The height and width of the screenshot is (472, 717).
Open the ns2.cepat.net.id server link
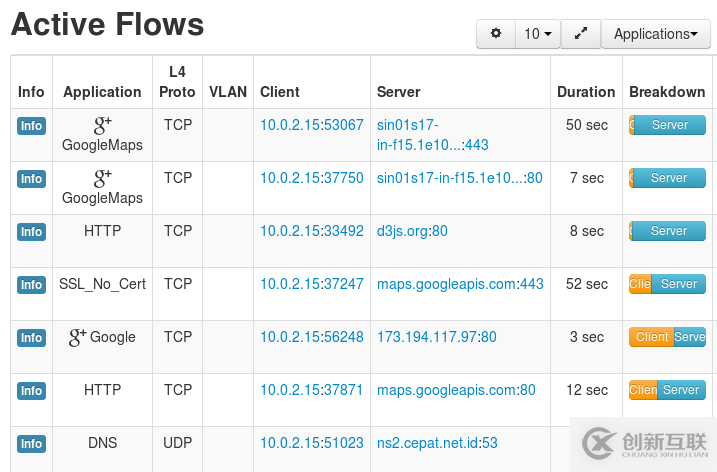tap(428, 443)
